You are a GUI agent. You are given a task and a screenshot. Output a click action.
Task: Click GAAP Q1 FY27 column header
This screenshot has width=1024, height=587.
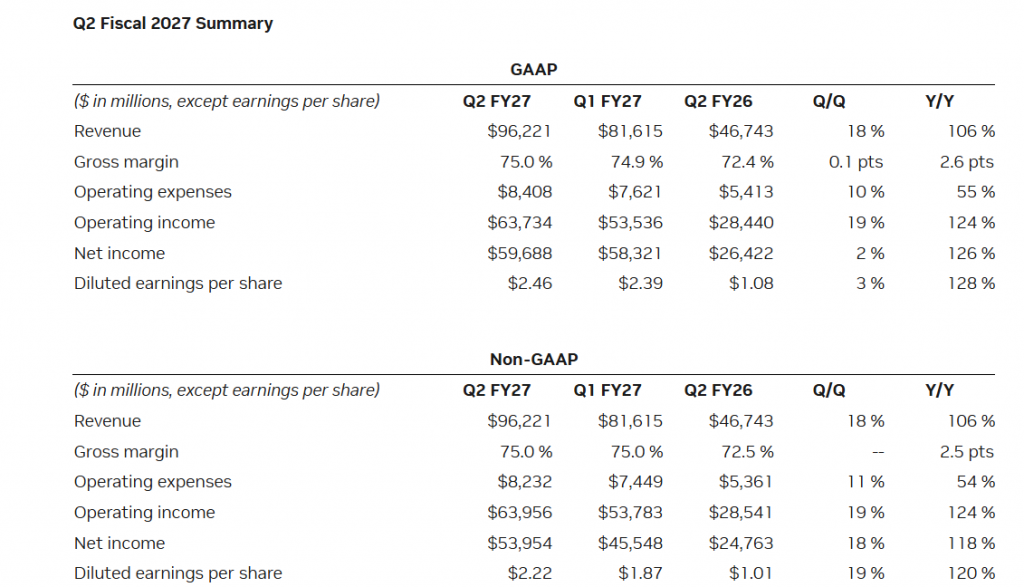click(x=607, y=101)
